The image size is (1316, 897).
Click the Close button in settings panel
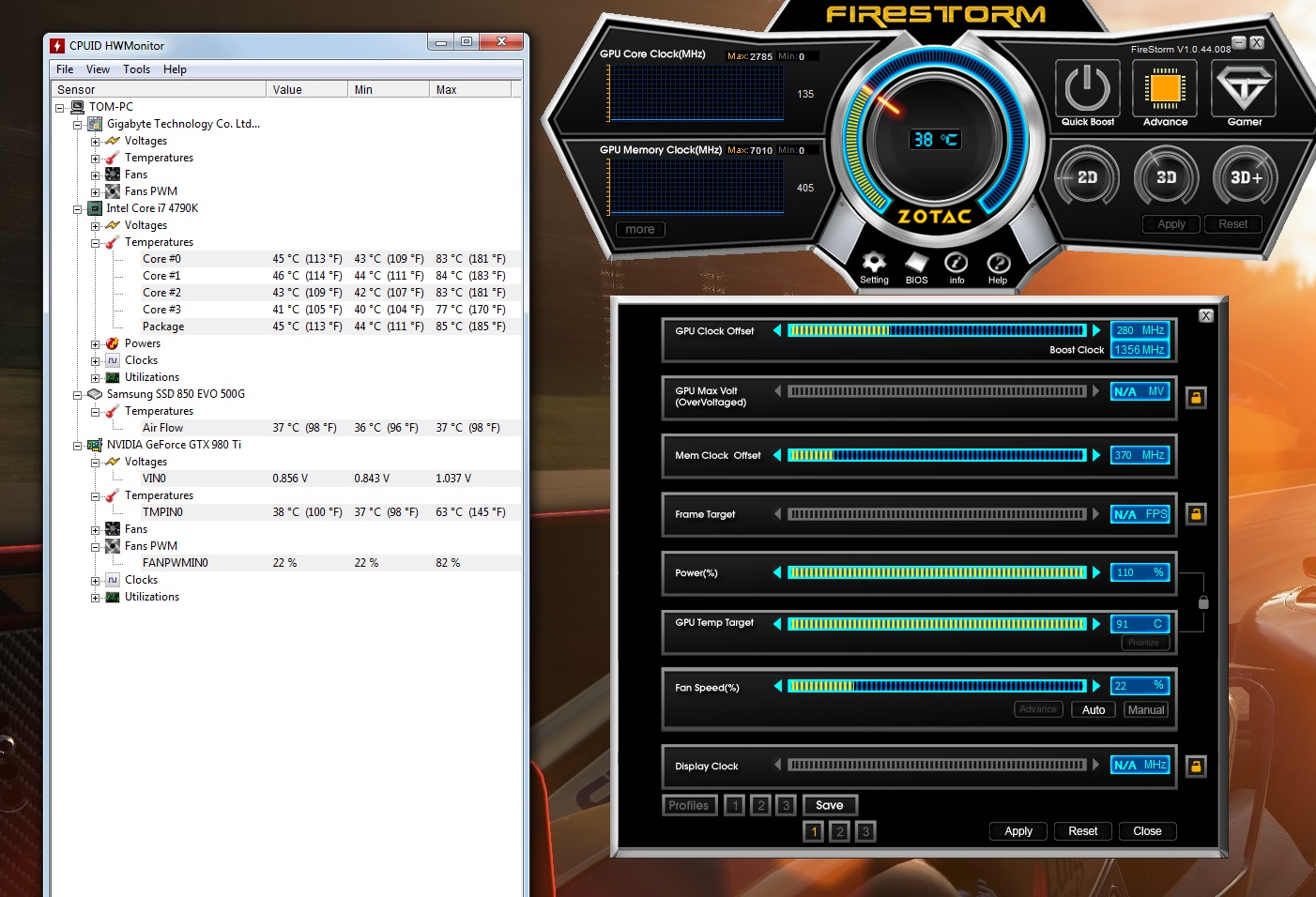[x=1147, y=831]
